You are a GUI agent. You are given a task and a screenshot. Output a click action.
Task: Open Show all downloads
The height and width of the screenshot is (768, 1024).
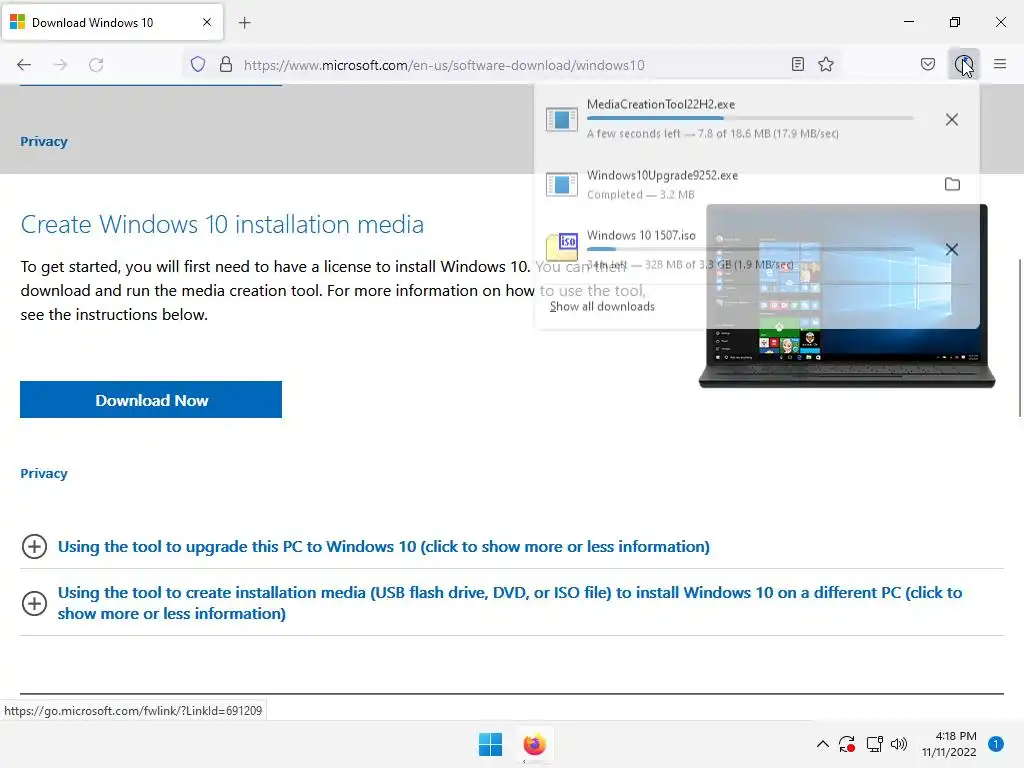(602, 306)
